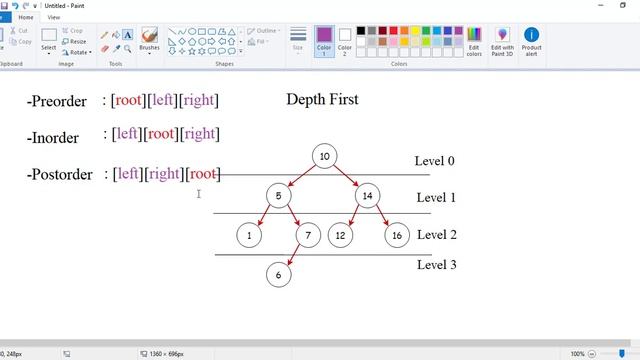Choose the Right triangle shape
640x360 pixels.
point(172,41)
